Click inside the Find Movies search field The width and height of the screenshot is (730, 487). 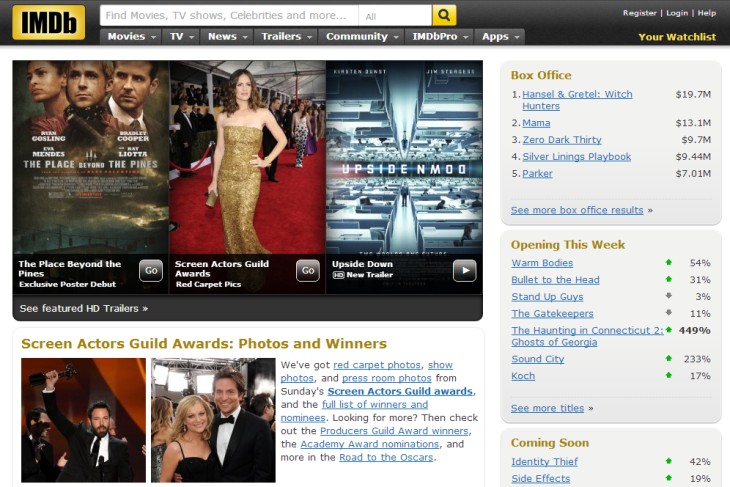(x=229, y=16)
